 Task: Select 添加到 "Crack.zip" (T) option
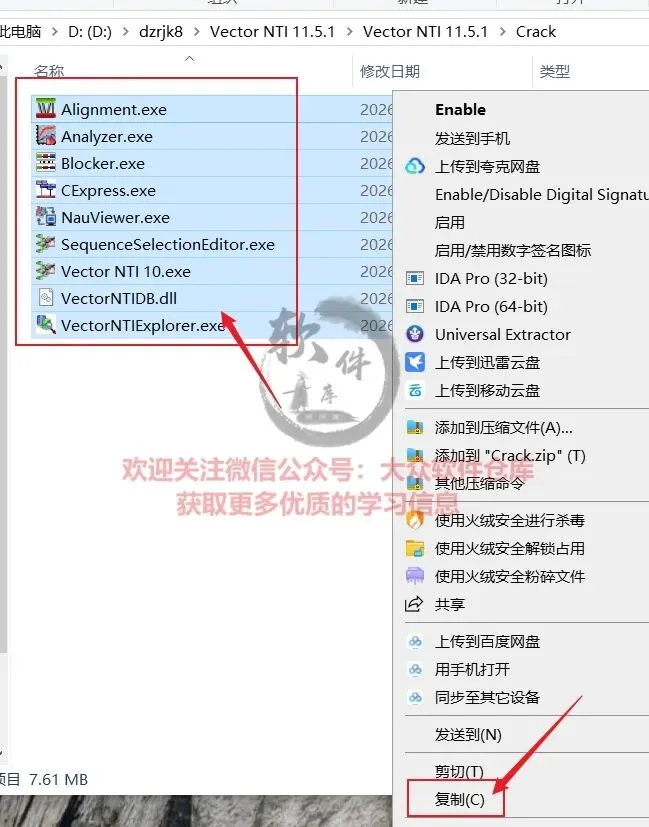tap(510, 455)
